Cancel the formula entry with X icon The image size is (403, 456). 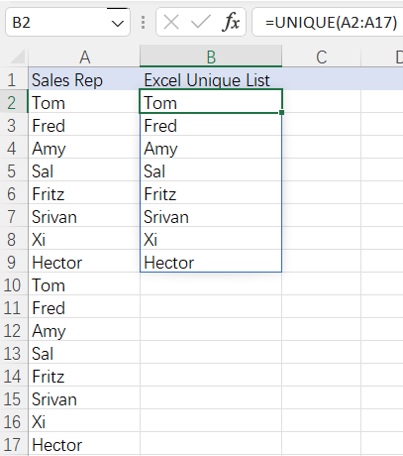click(x=171, y=23)
